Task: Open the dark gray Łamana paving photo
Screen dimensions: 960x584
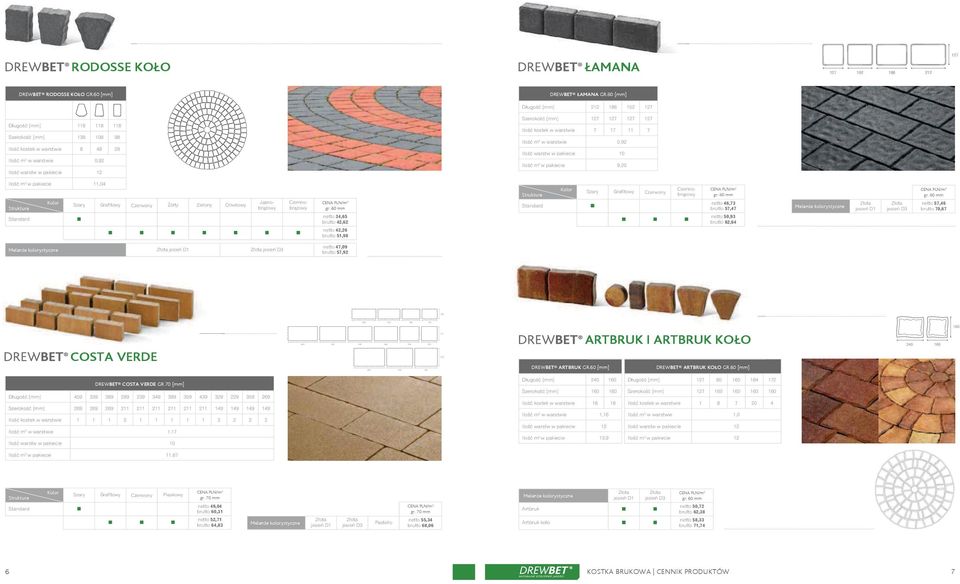Action: coord(878,128)
